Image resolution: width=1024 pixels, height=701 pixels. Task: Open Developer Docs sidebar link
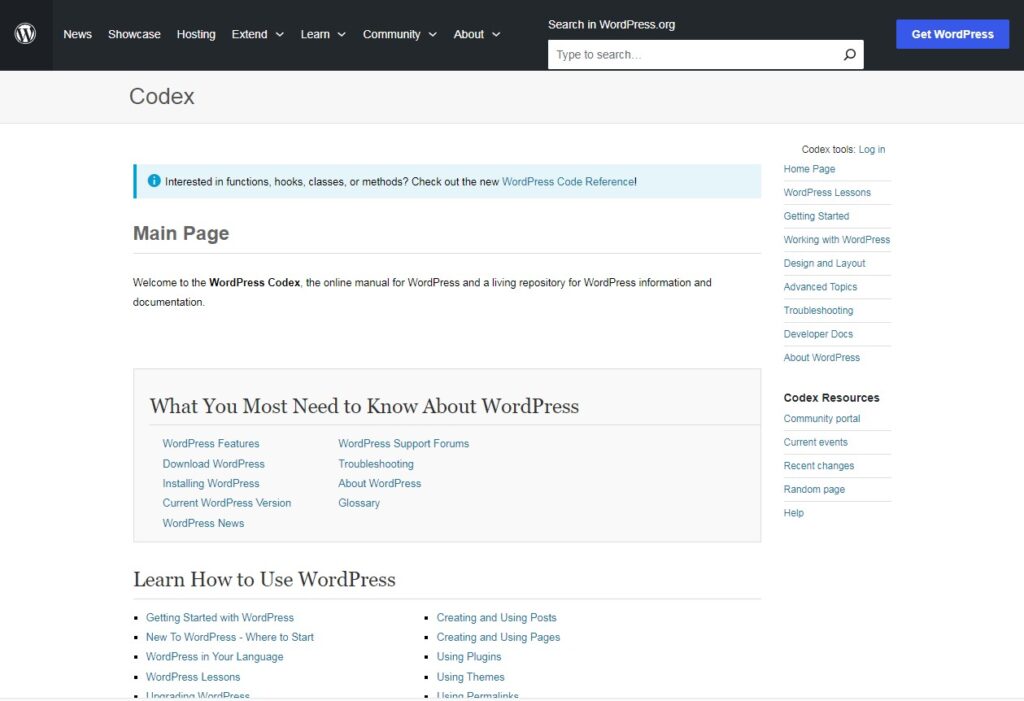(818, 333)
